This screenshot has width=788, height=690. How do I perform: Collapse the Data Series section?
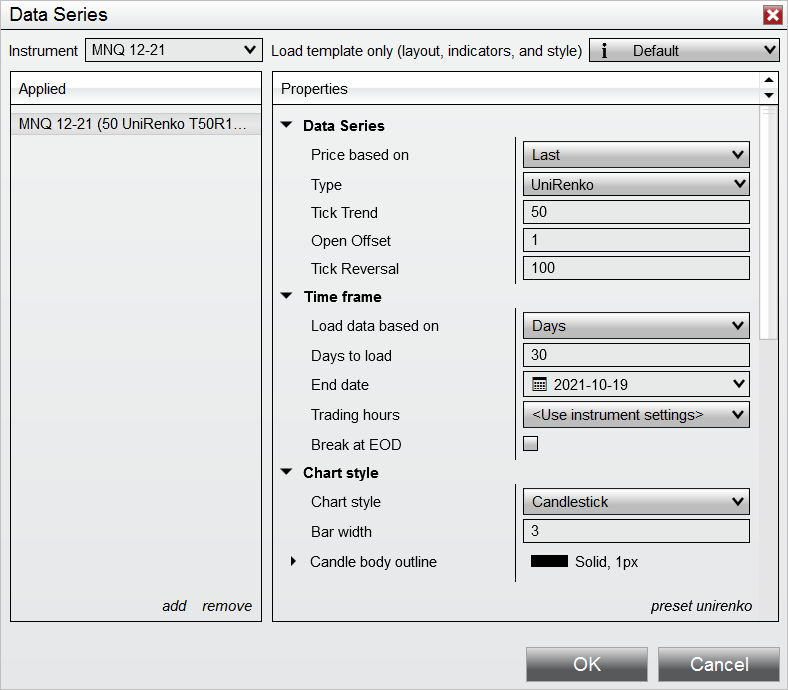coord(286,125)
